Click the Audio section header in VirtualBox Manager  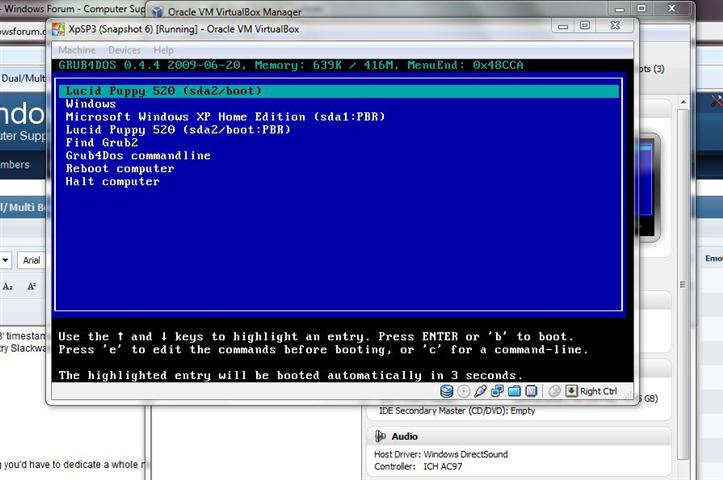pyautogui.click(x=519, y=436)
